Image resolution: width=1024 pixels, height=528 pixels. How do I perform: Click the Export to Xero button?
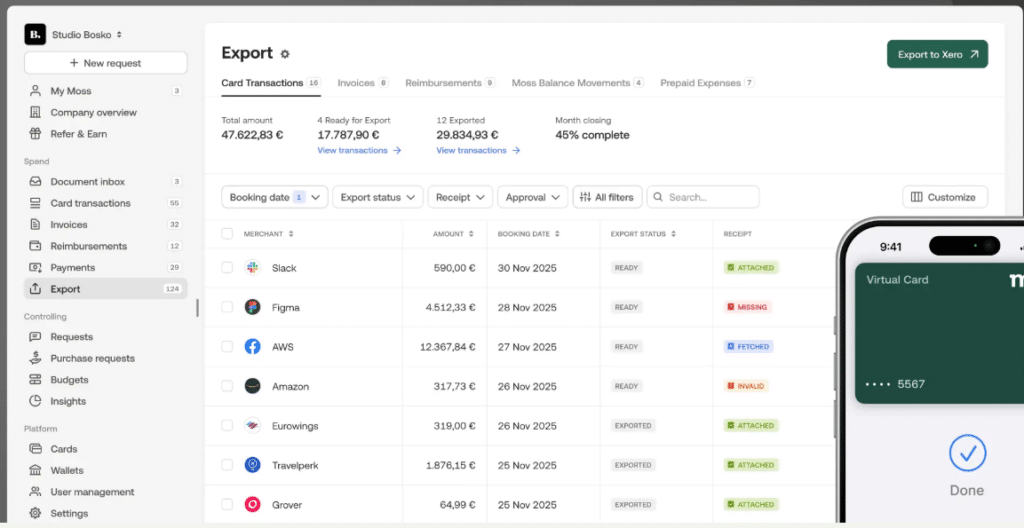pos(937,54)
